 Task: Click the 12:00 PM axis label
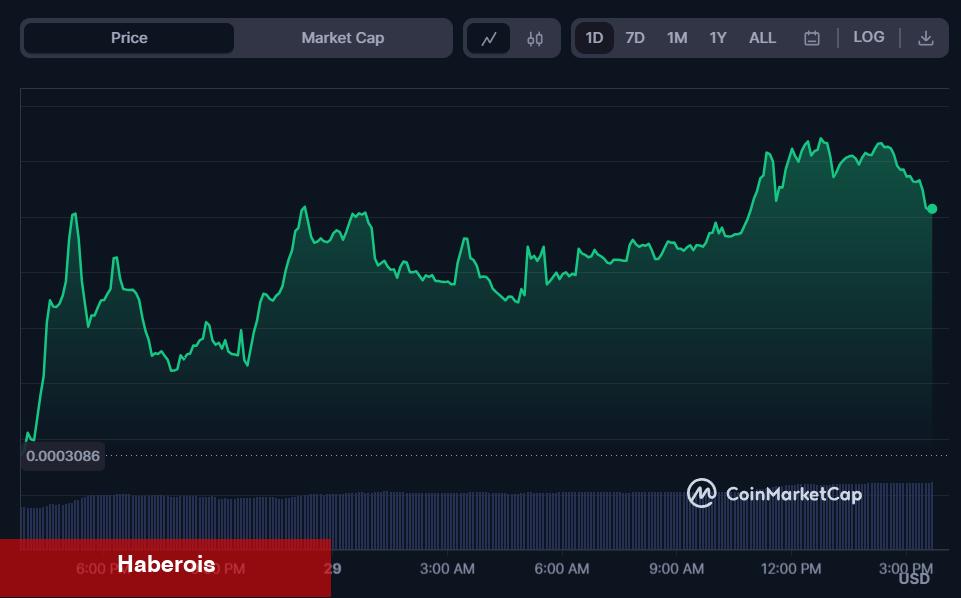click(x=791, y=569)
